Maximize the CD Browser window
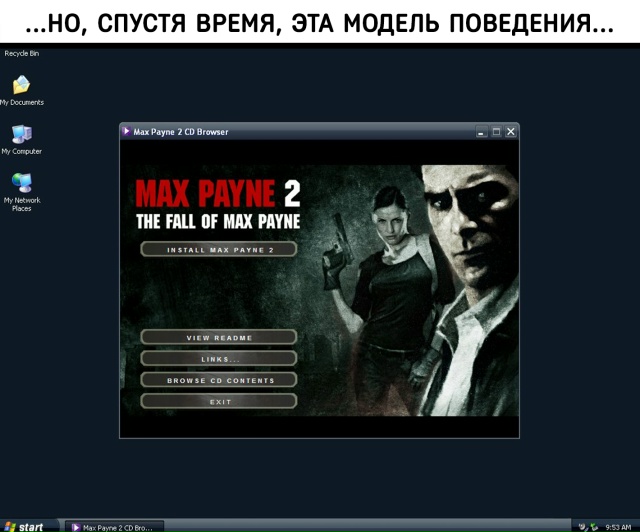 pyautogui.click(x=496, y=131)
